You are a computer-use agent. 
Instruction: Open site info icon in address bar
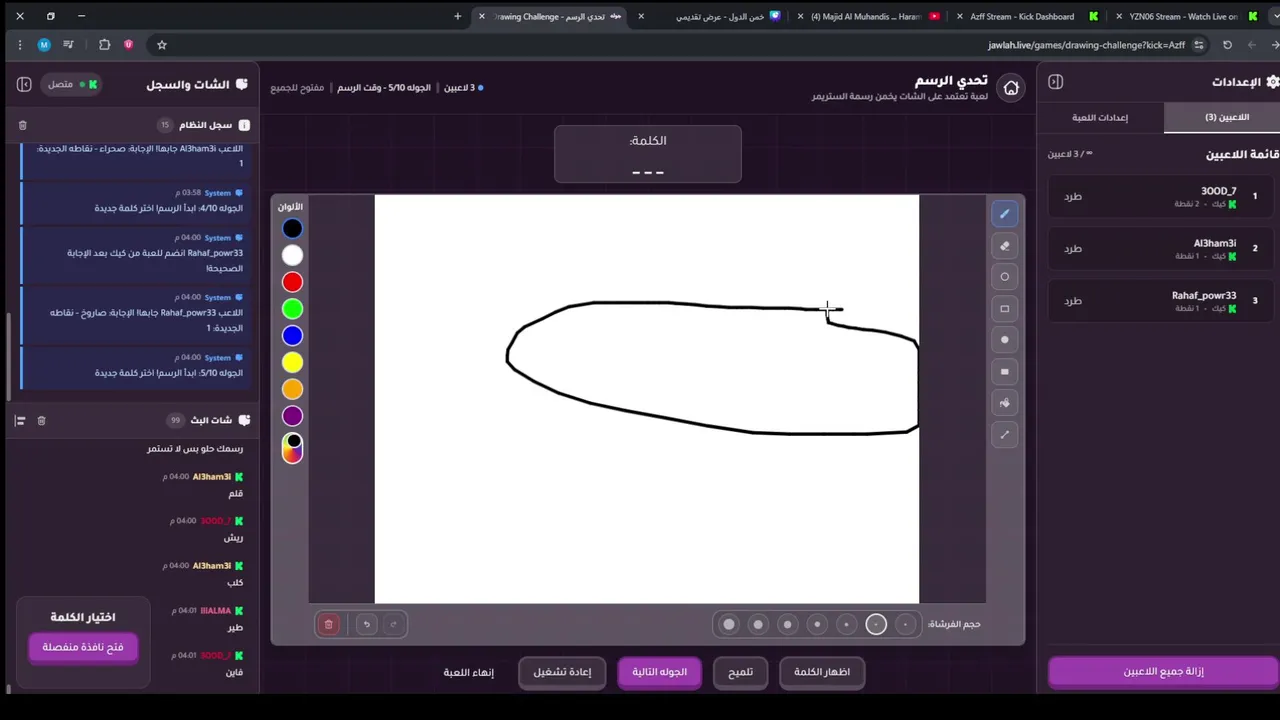[x=1199, y=44]
